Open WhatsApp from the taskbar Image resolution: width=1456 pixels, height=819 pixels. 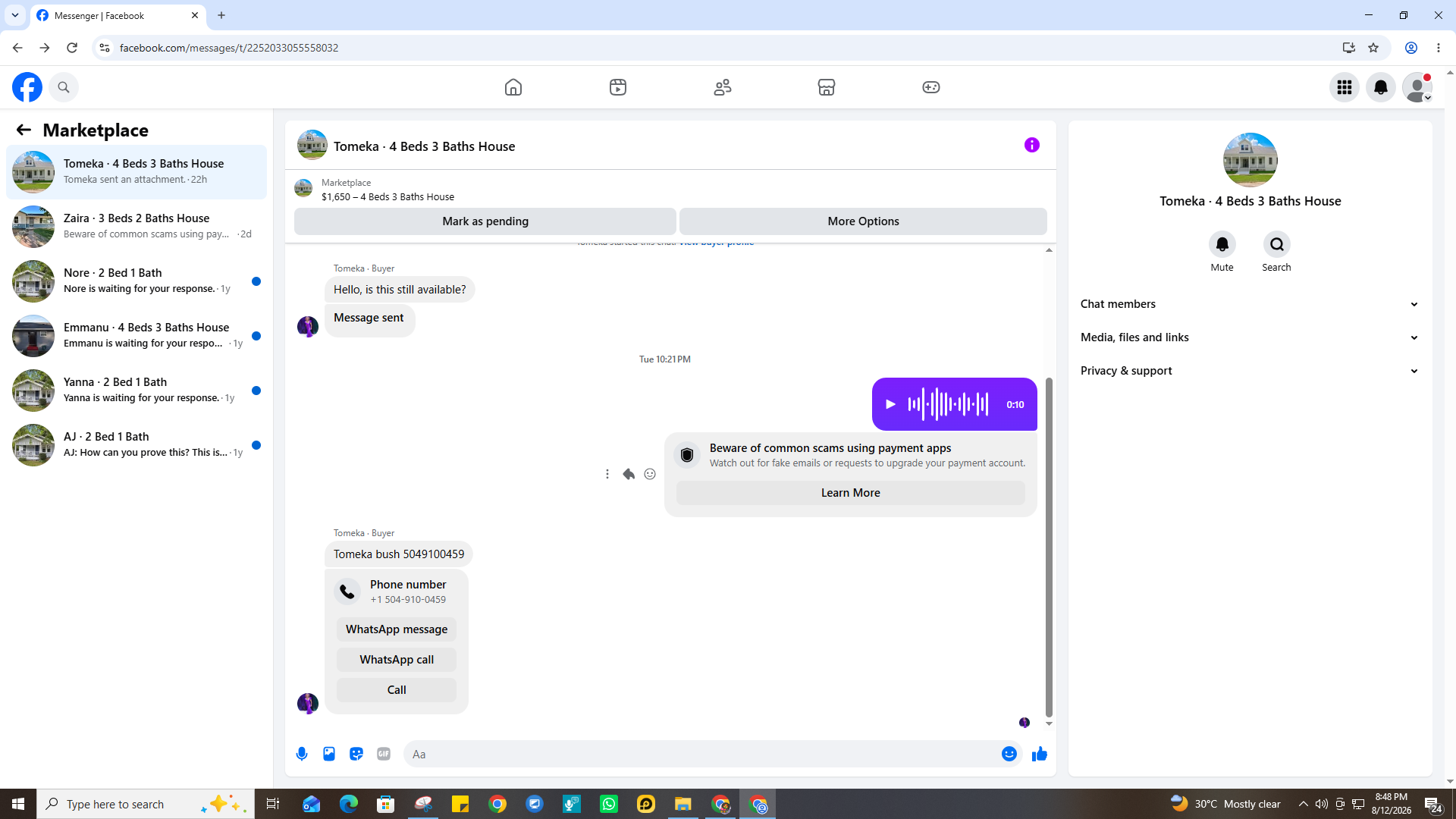609,804
